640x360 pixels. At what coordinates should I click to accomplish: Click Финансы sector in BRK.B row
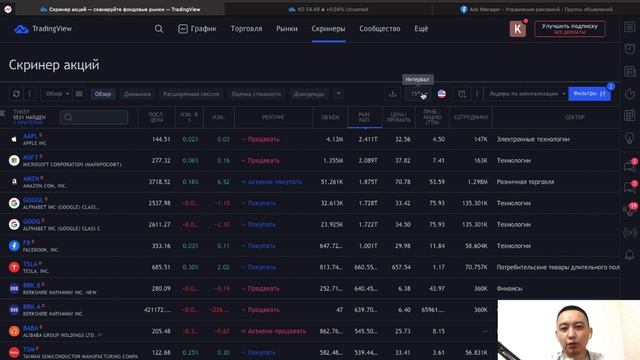point(509,288)
